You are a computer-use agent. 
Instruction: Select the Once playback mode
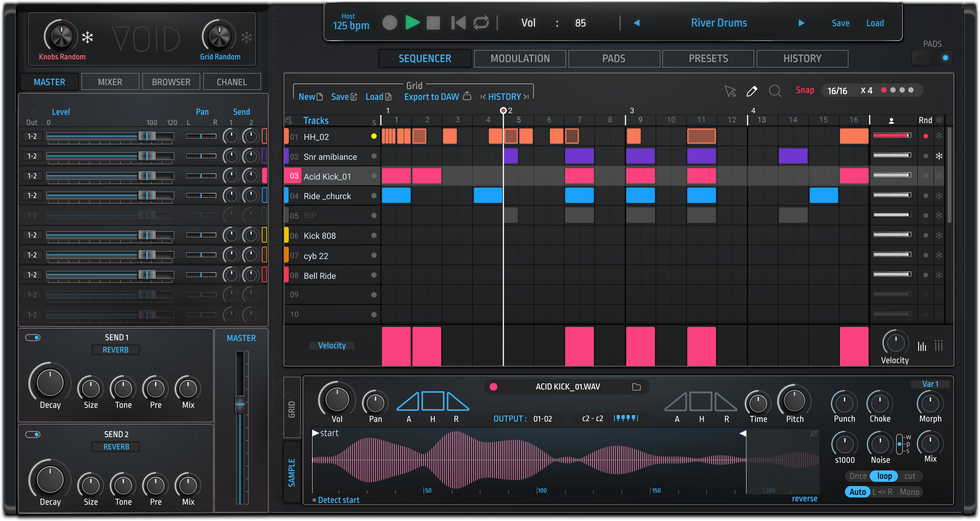857,477
